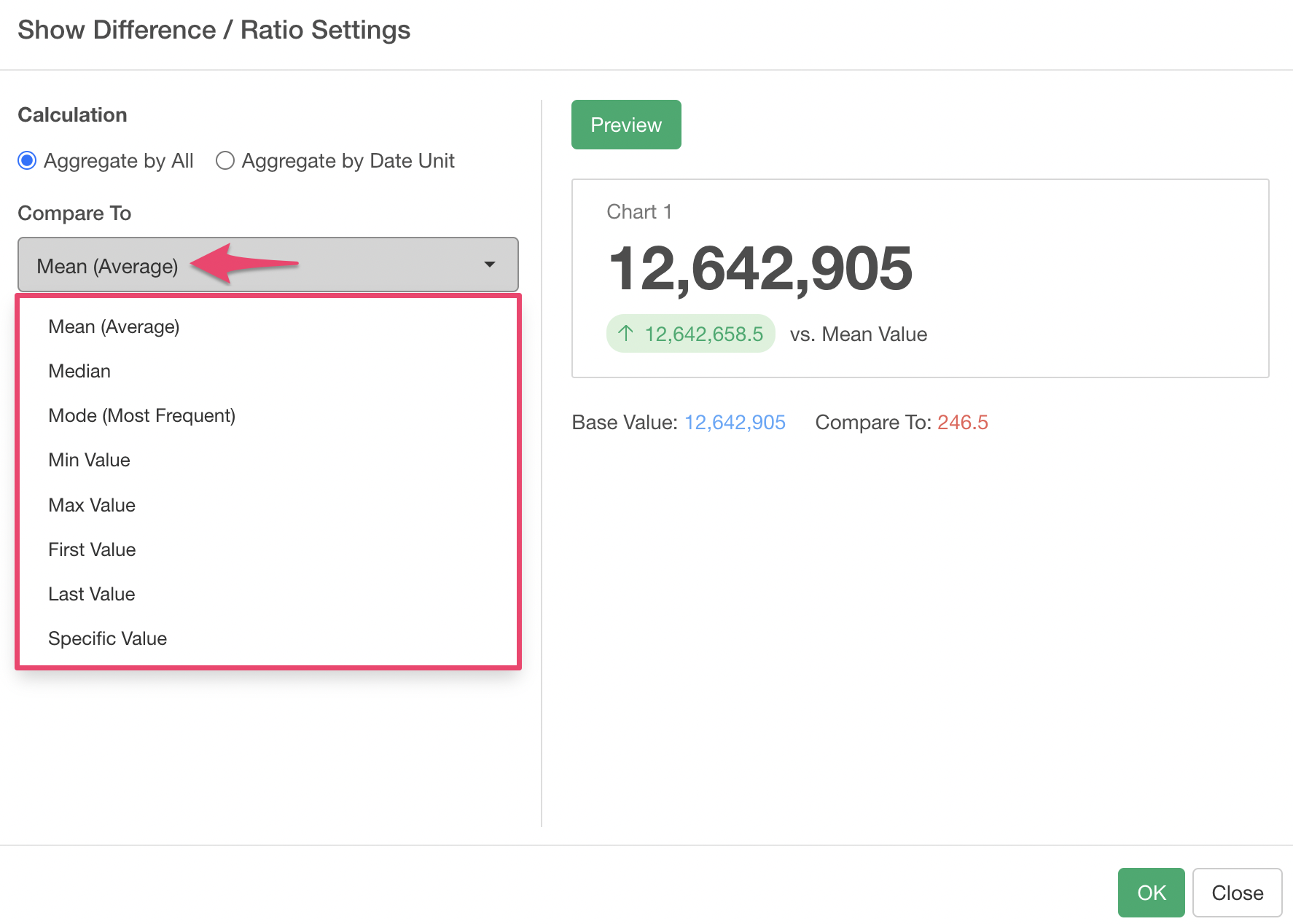
Task: Confirm settings with OK button
Action: (1151, 893)
